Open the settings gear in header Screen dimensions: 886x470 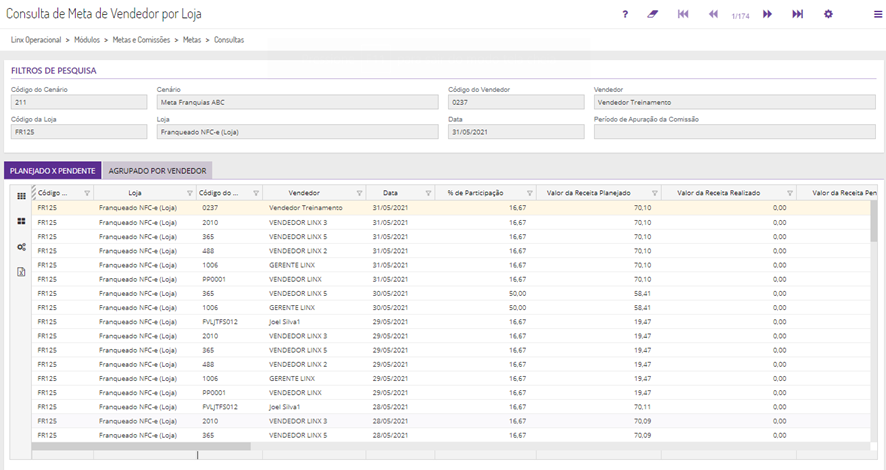(828, 14)
